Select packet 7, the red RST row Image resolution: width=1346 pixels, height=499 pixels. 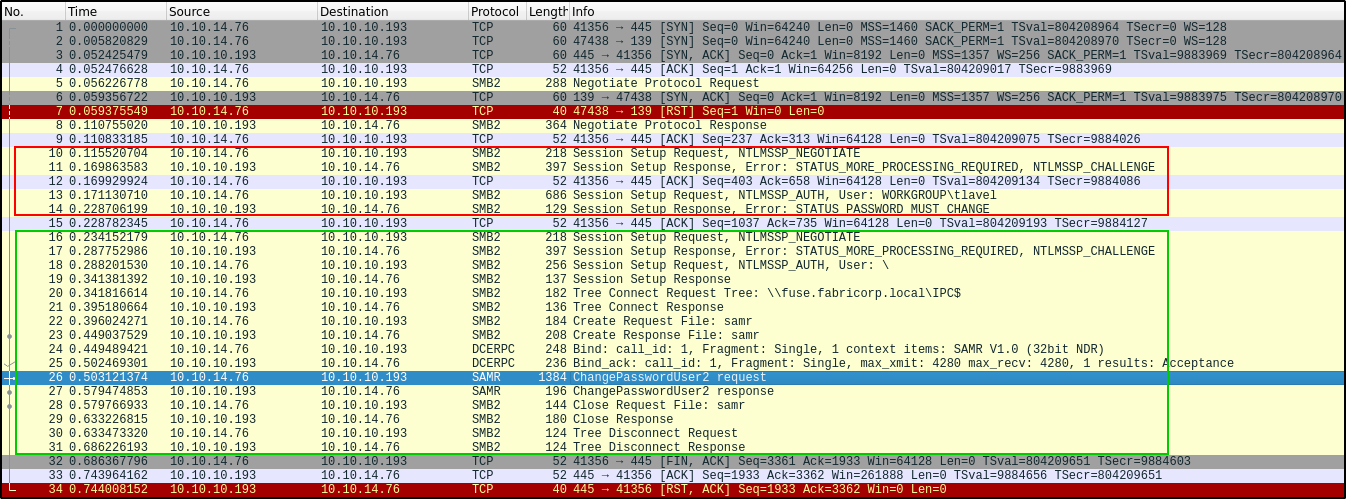tap(650, 111)
